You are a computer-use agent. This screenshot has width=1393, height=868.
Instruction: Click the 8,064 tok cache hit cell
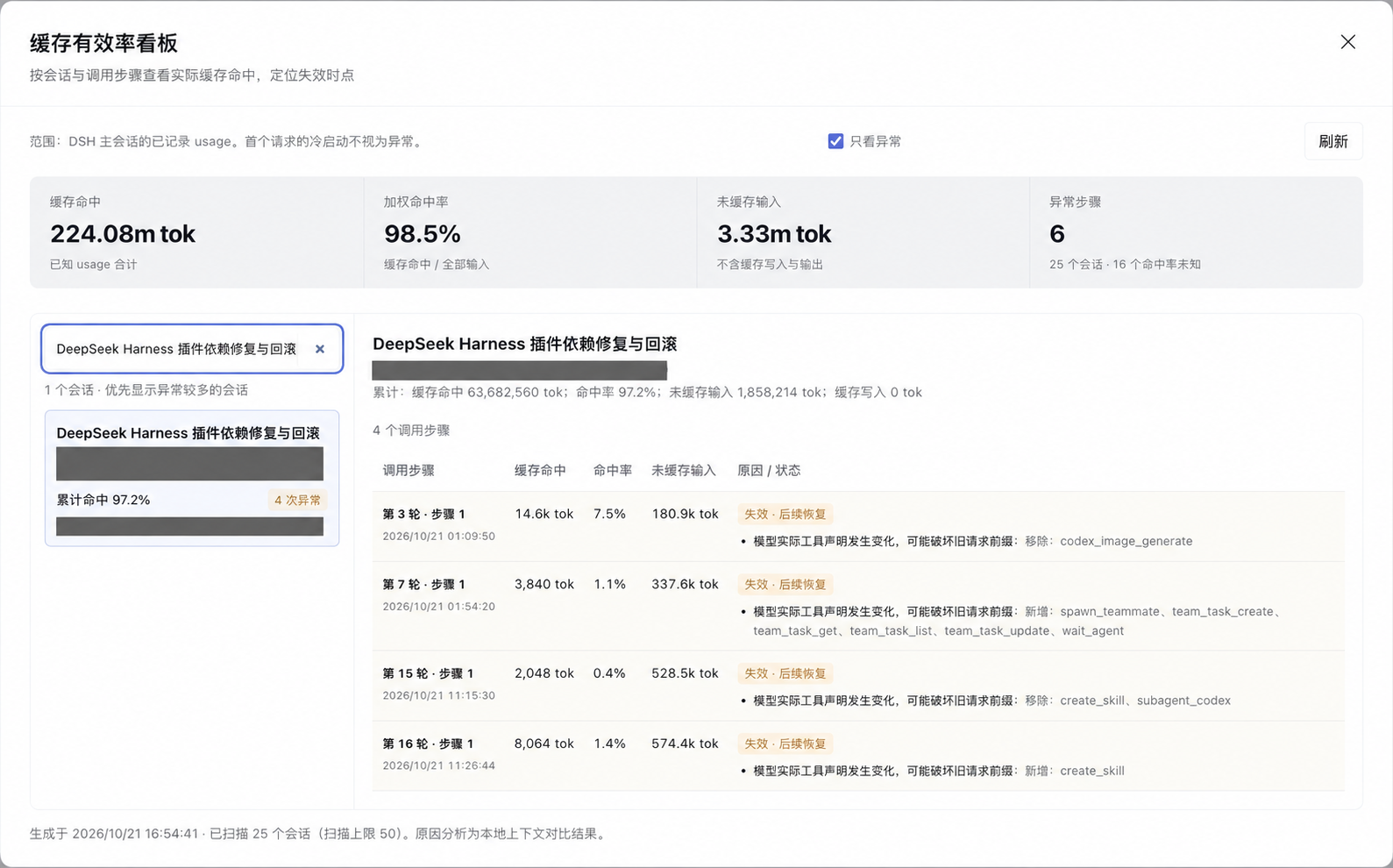coord(544,743)
